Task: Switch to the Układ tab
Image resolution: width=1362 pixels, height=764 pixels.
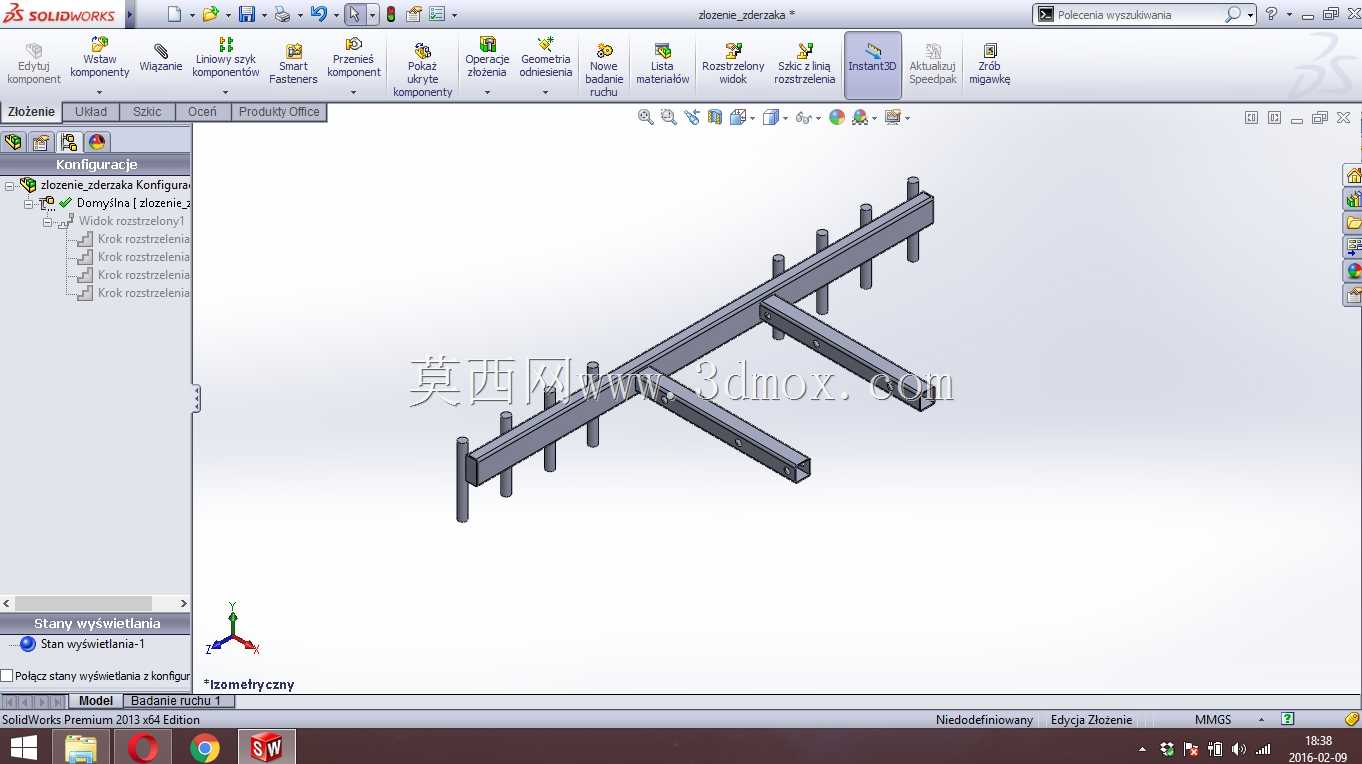Action: click(91, 112)
